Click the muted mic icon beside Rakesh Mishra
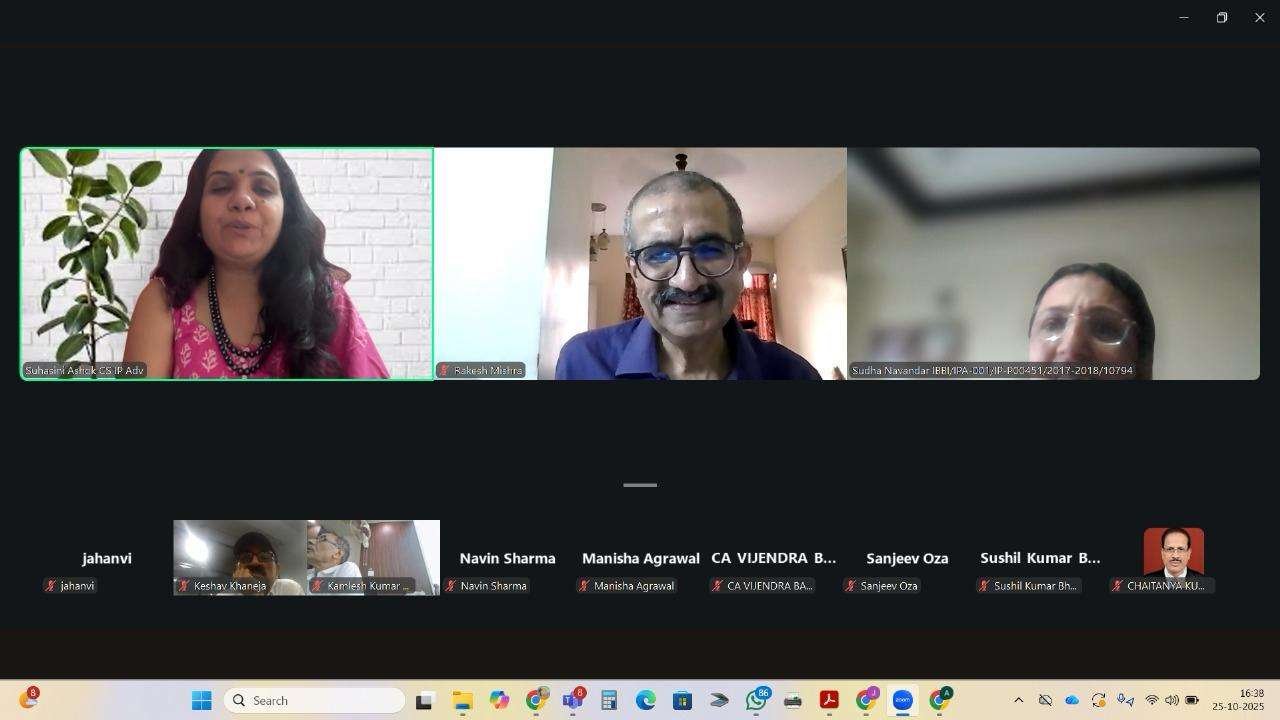This screenshot has height=720, width=1280. (x=444, y=371)
